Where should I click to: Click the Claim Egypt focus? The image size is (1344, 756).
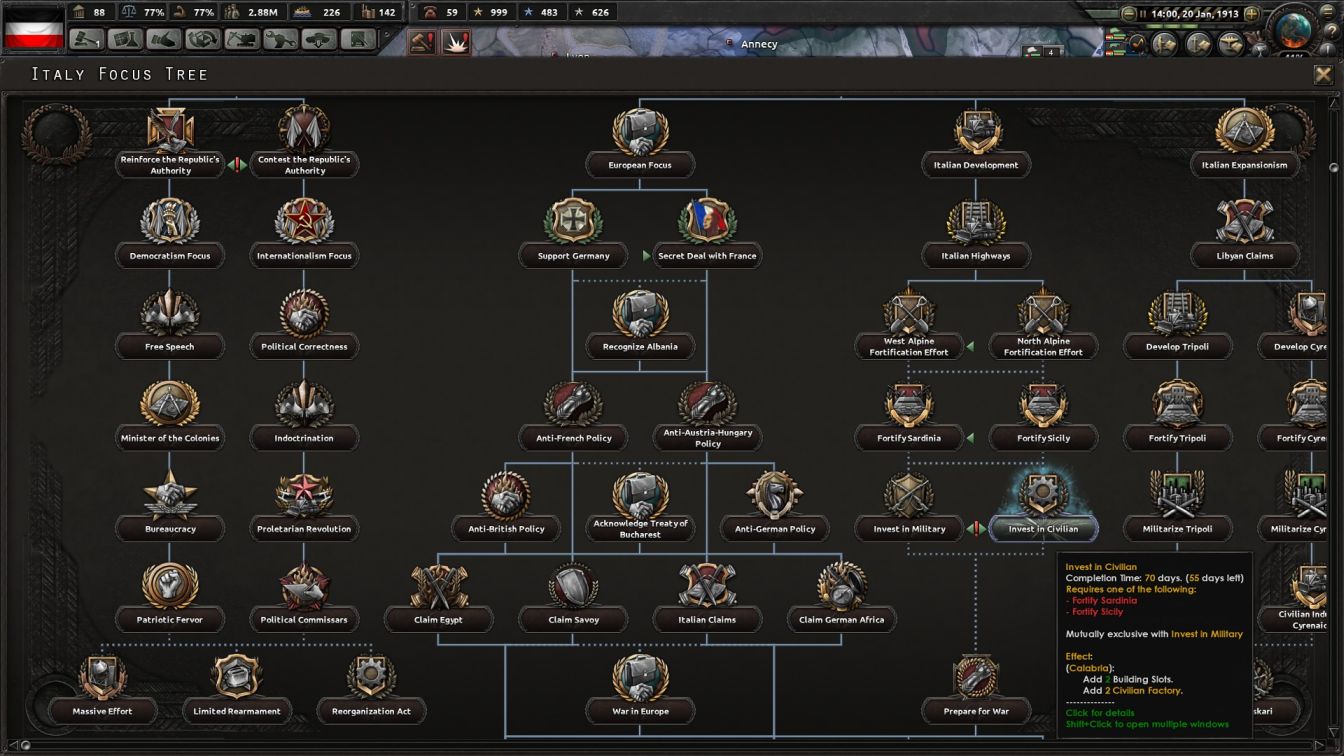[439, 597]
